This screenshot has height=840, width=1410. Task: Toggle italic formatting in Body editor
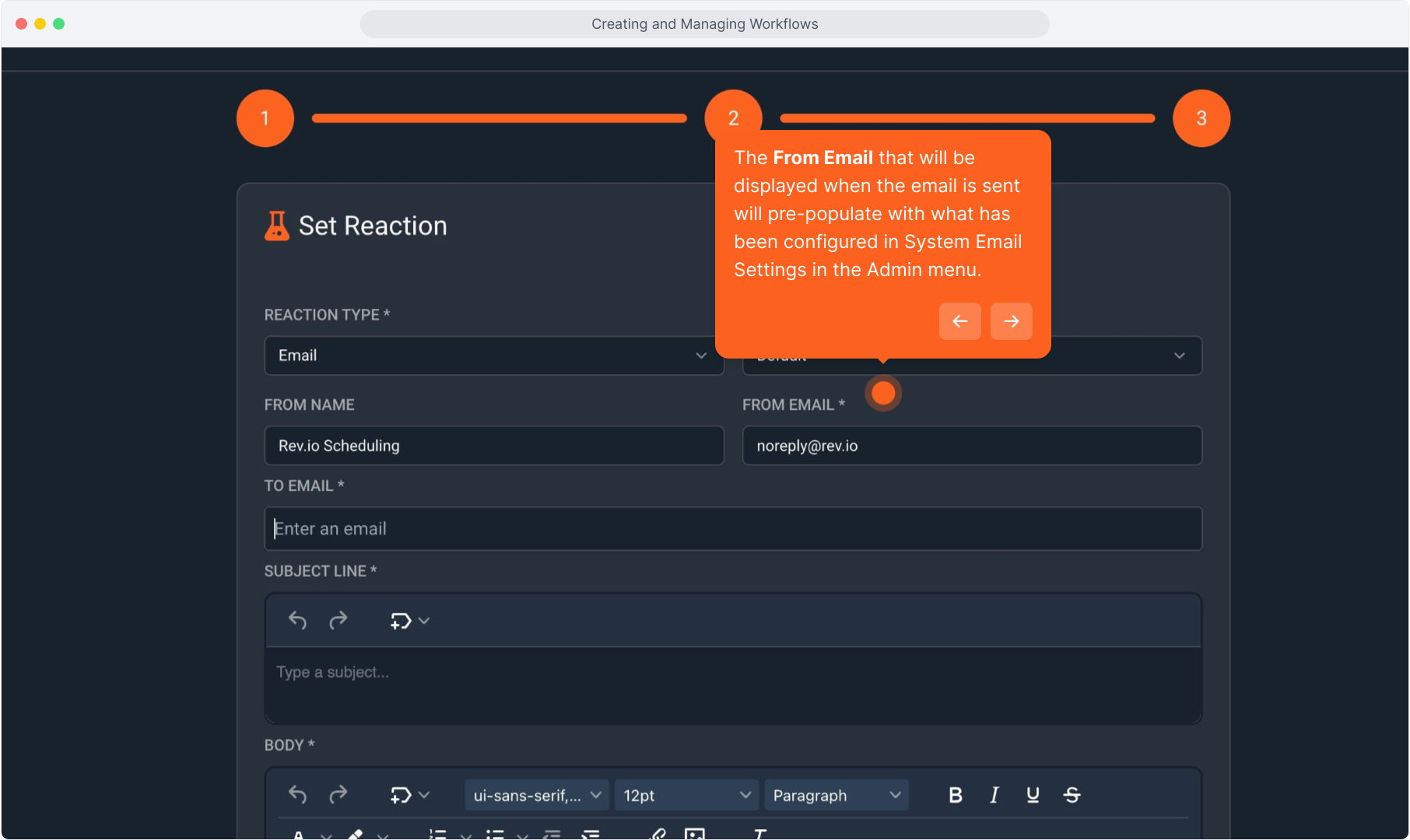[x=994, y=795]
